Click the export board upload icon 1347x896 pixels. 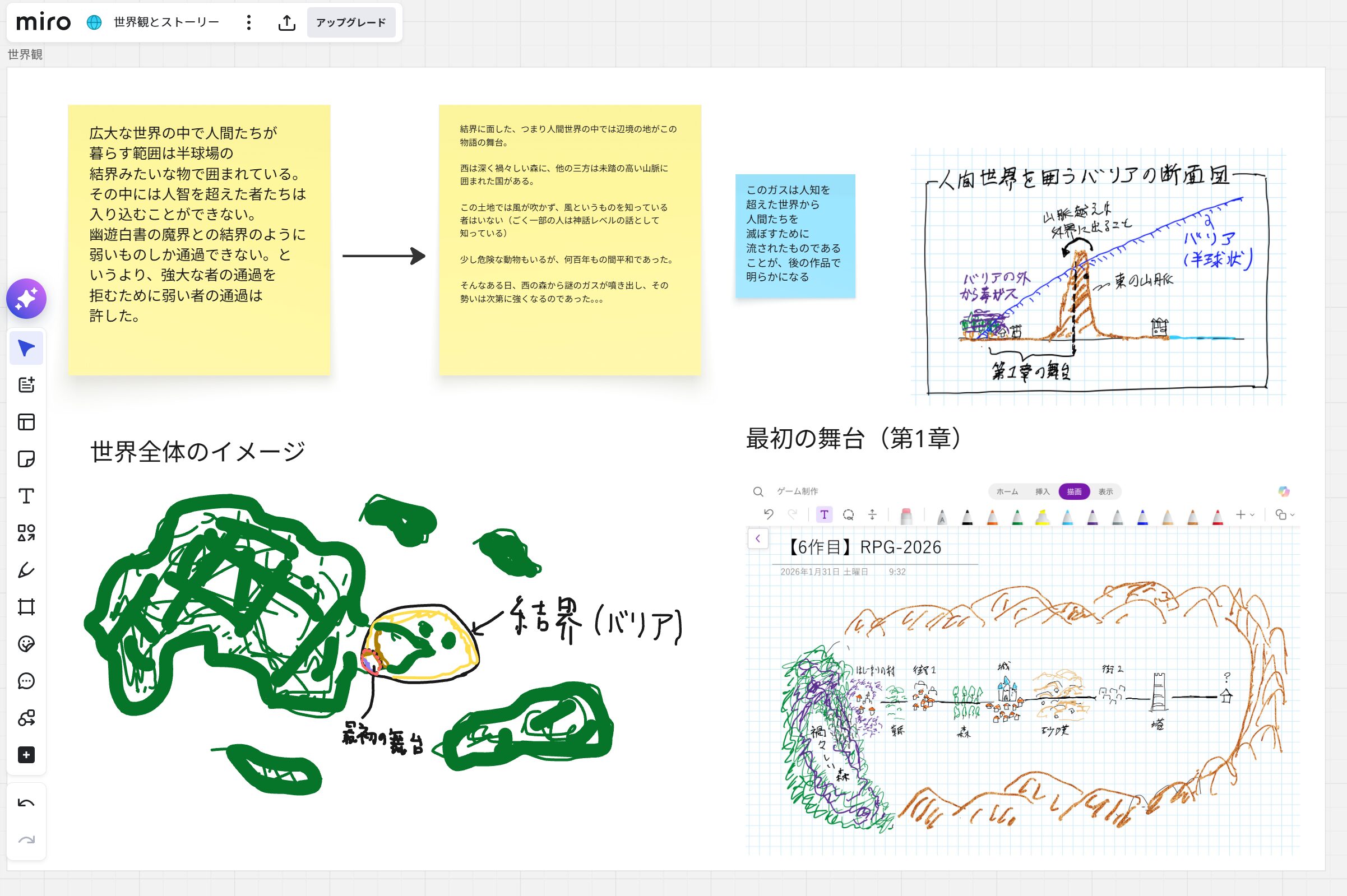coord(287,22)
